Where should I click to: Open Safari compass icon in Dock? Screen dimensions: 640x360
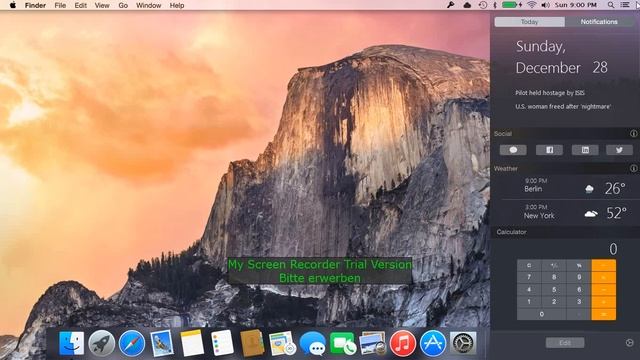[x=132, y=343]
